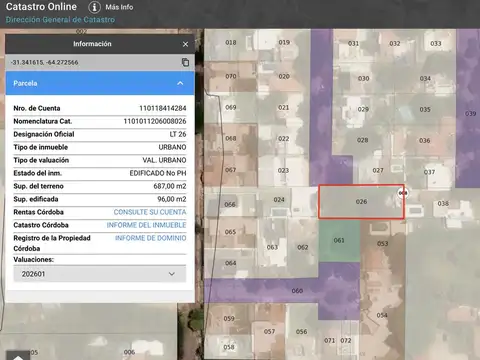Click the Más Info label
Screen dimensions: 480x360
(119, 7)
